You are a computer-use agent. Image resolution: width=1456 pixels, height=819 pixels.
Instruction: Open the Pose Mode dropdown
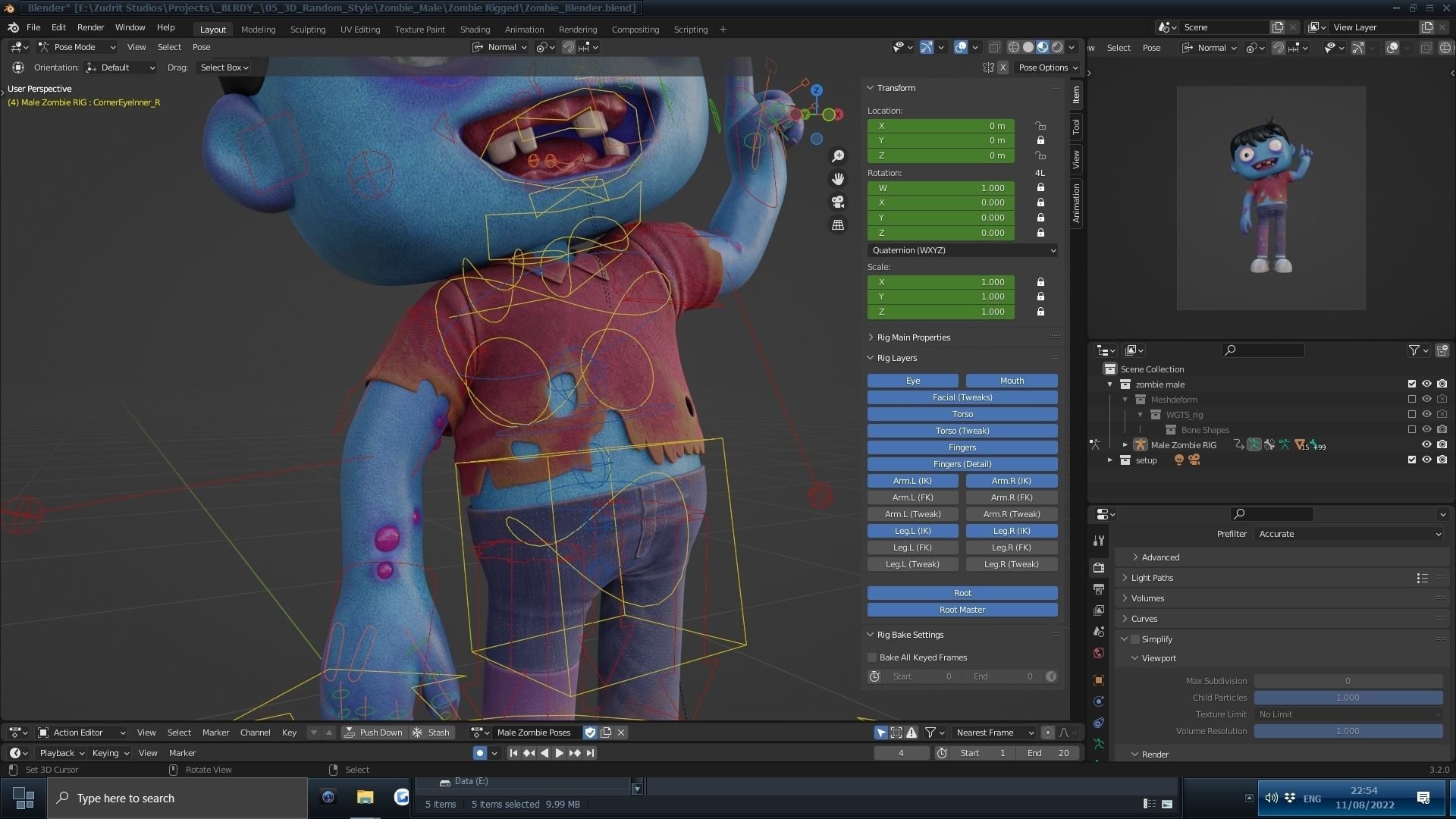tap(77, 47)
